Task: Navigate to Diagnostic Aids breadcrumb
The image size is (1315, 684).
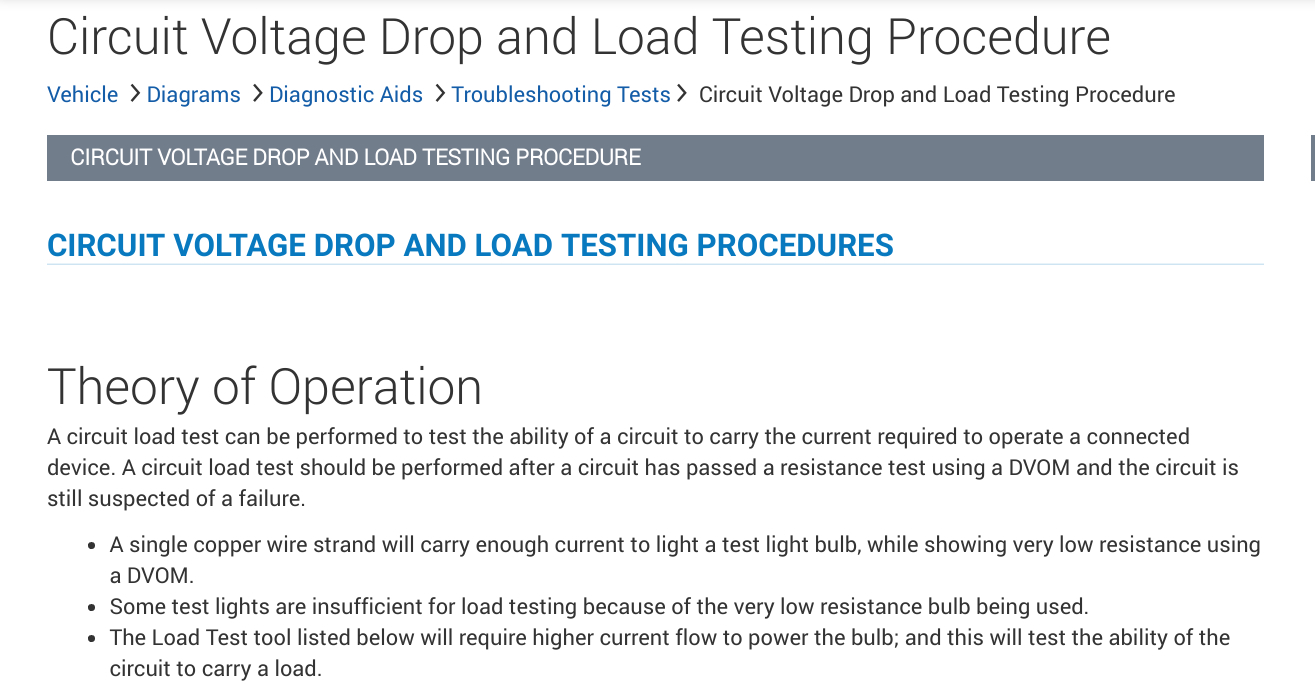Action: click(346, 95)
